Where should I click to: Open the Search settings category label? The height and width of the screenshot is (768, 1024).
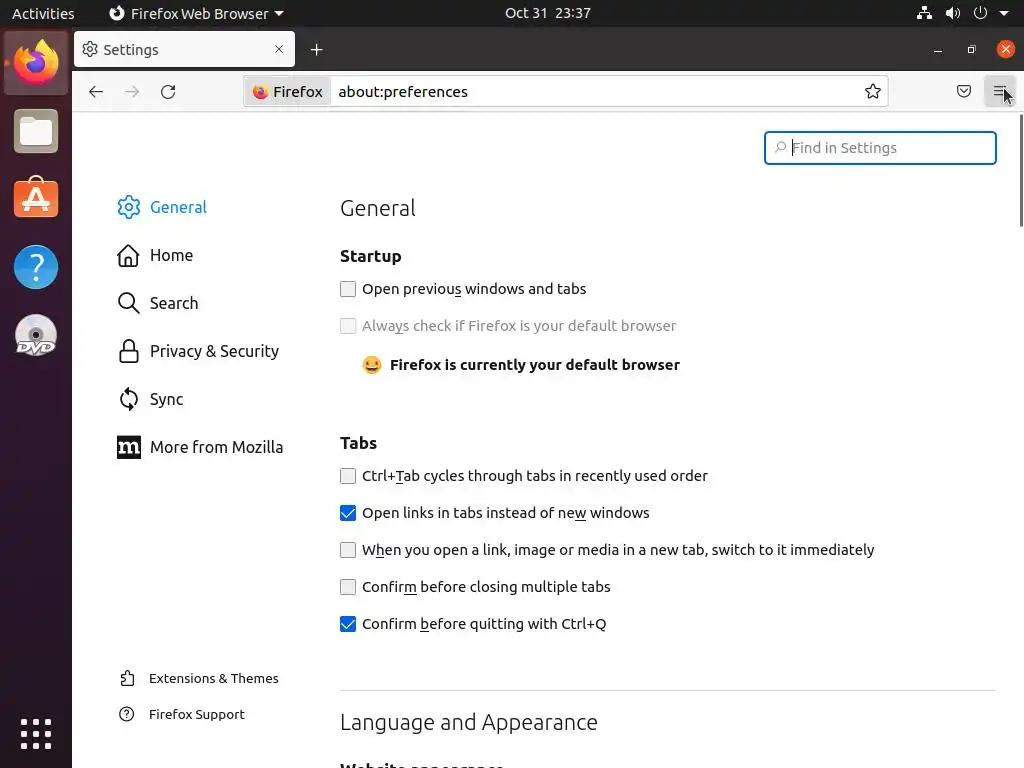pyautogui.click(x=174, y=303)
